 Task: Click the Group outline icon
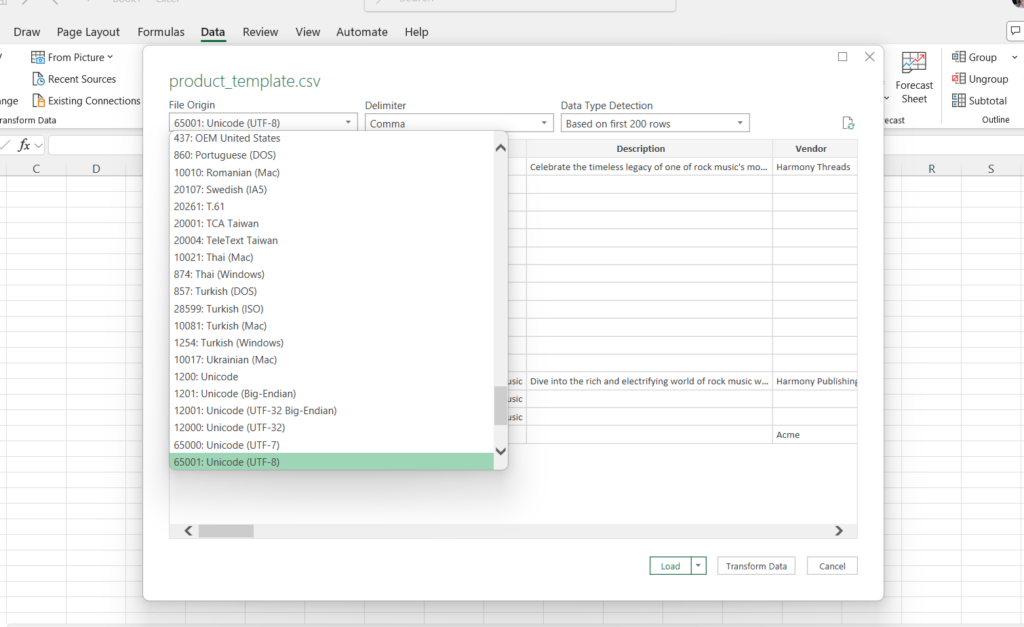click(x=958, y=57)
